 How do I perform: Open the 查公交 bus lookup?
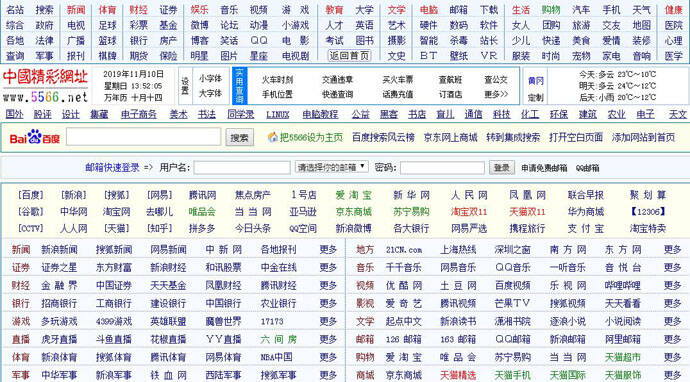pyautogui.click(x=496, y=80)
